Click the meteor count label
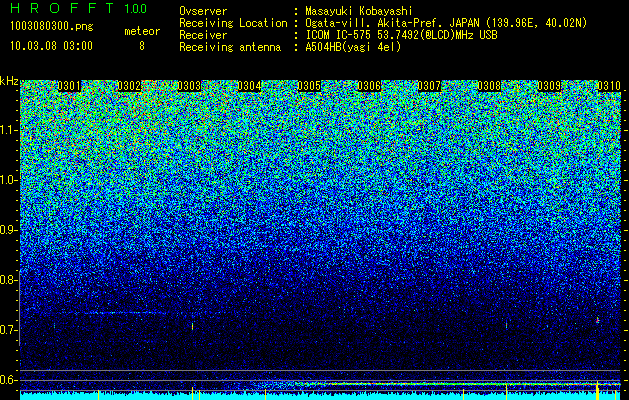 [142, 31]
